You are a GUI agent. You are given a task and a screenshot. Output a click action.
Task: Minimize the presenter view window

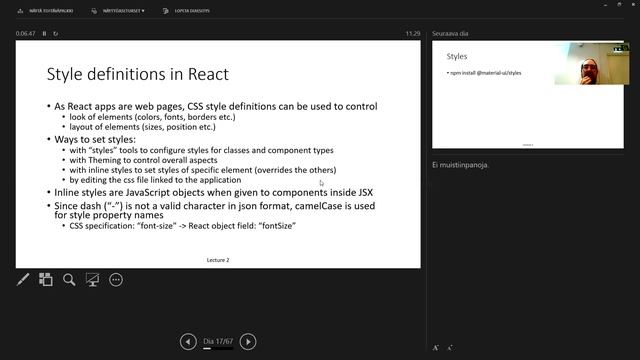(x=605, y=4)
